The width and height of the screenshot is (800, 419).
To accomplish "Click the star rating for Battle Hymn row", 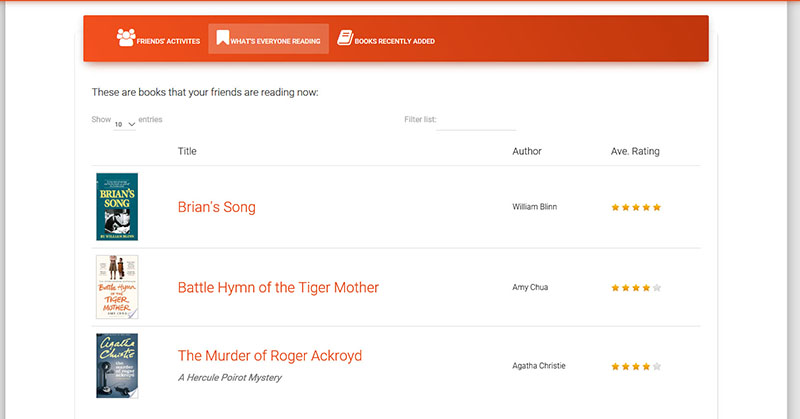I will click(x=636, y=288).
